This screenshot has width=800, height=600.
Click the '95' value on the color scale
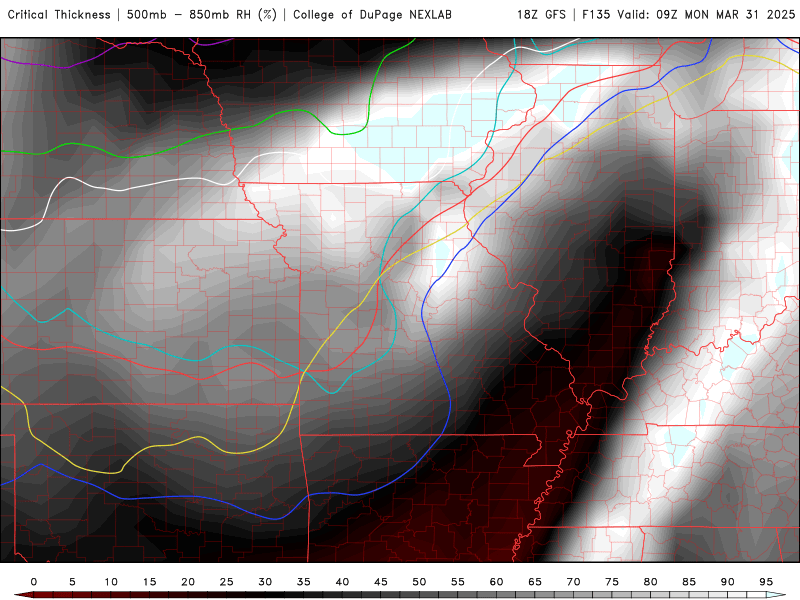pos(766,582)
